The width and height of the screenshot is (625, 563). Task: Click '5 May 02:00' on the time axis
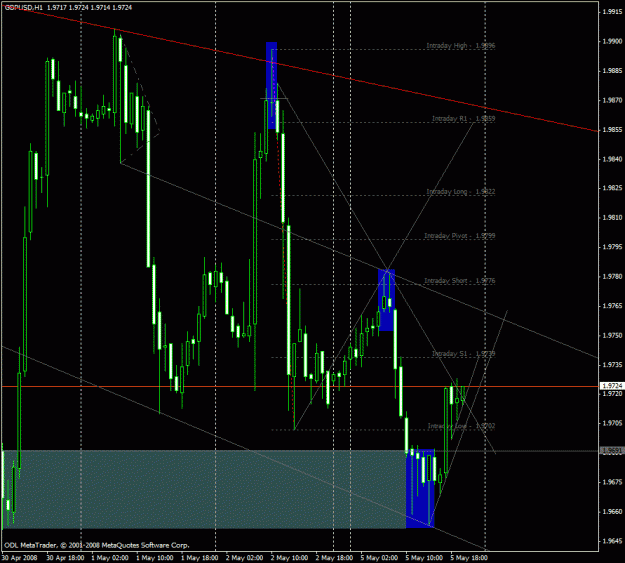pyautogui.click(x=379, y=557)
